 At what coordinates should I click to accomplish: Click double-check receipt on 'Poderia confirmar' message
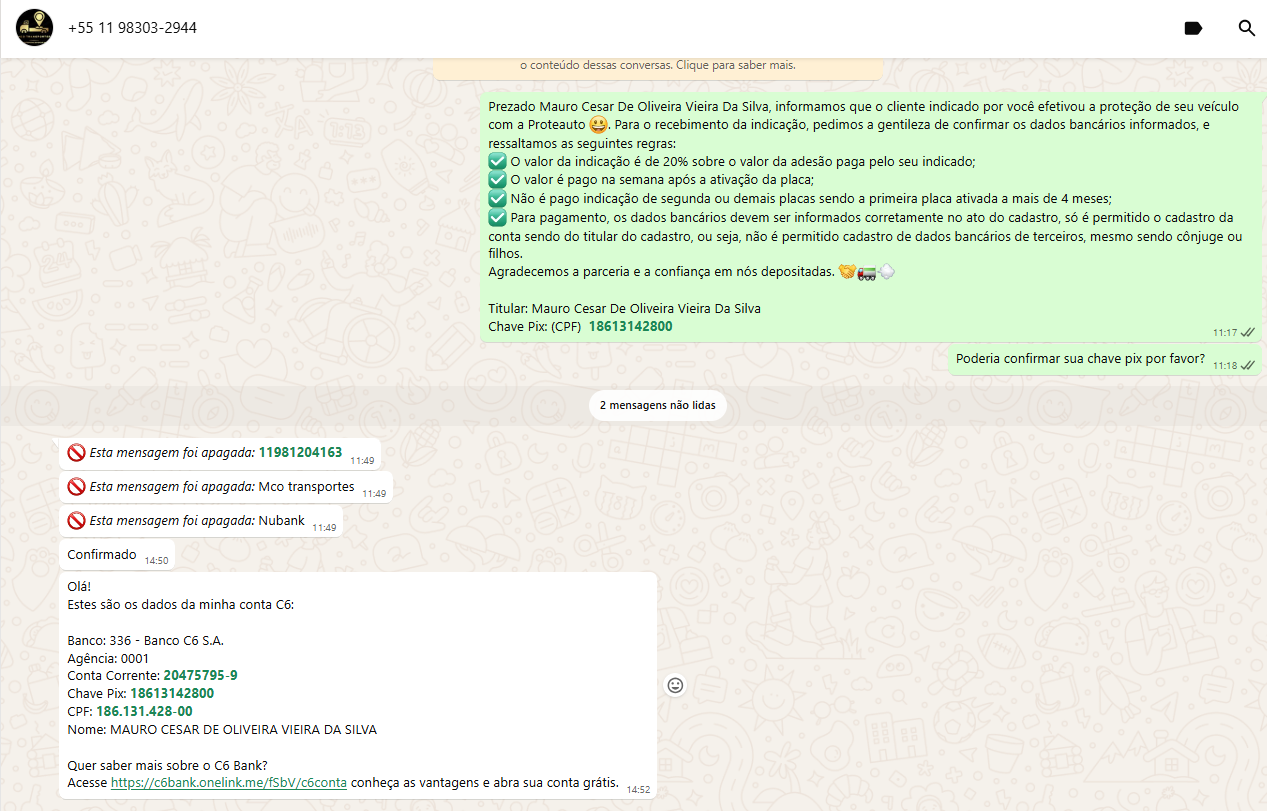coord(1248,365)
